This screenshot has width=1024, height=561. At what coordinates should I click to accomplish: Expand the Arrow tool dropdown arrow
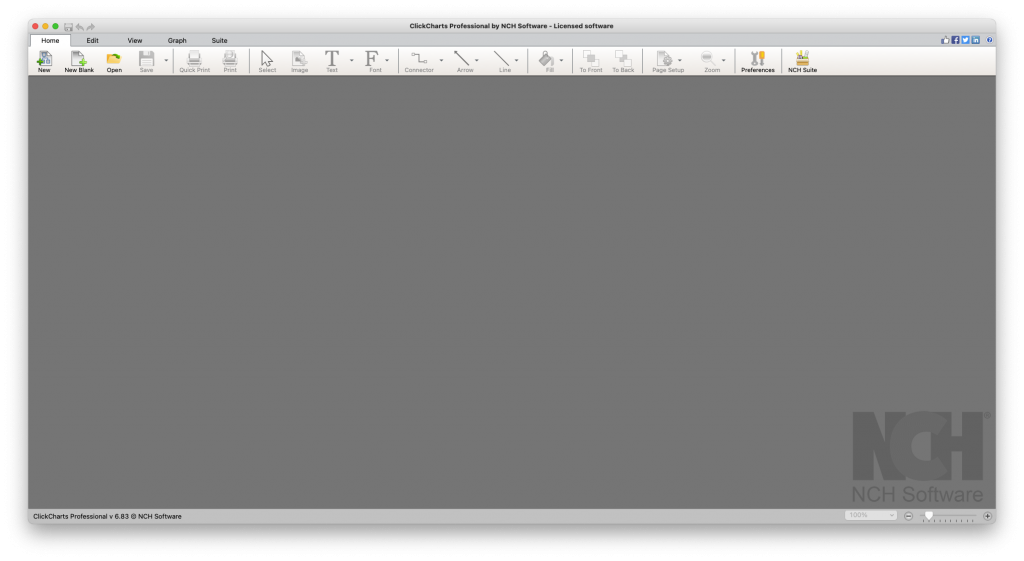pos(477,61)
